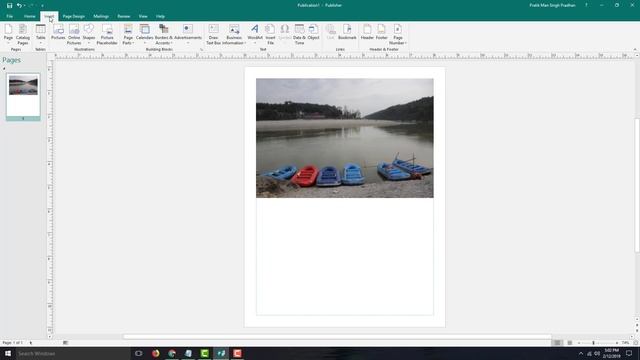Switch to the Home tab
The height and width of the screenshot is (360, 640).
pos(29,16)
